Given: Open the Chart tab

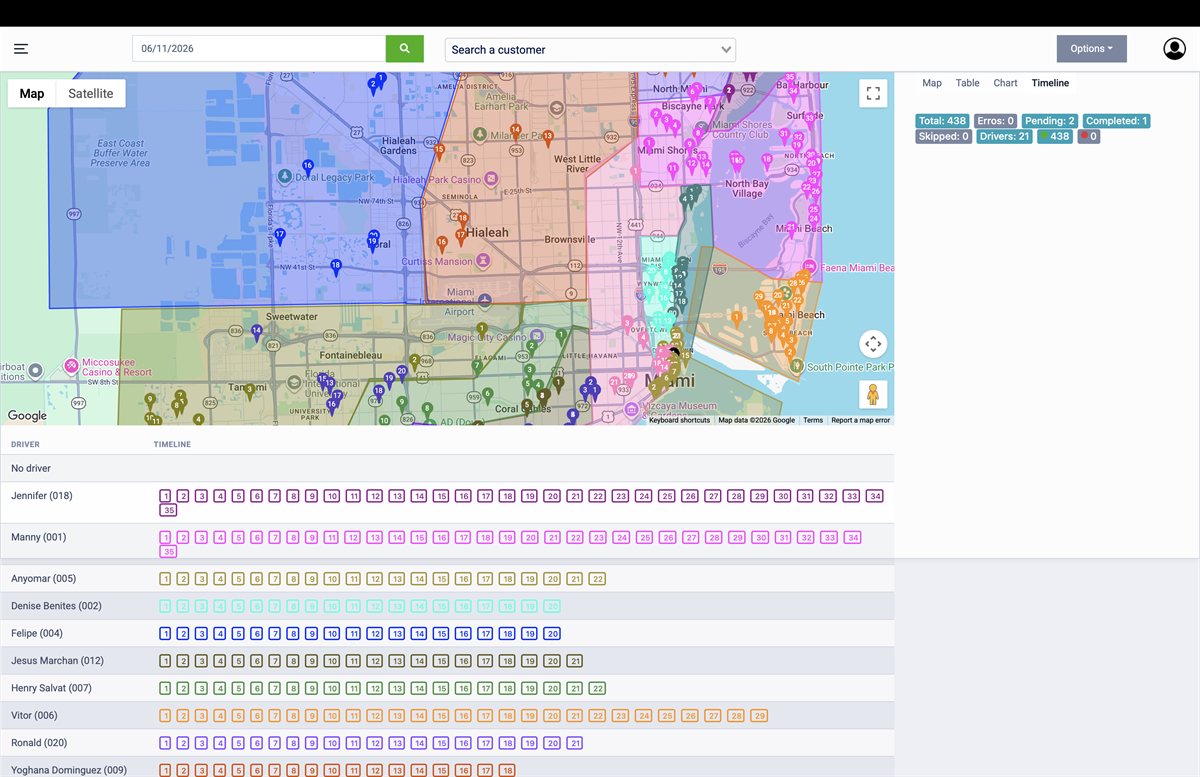Looking at the screenshot, I should [1005, 83].
